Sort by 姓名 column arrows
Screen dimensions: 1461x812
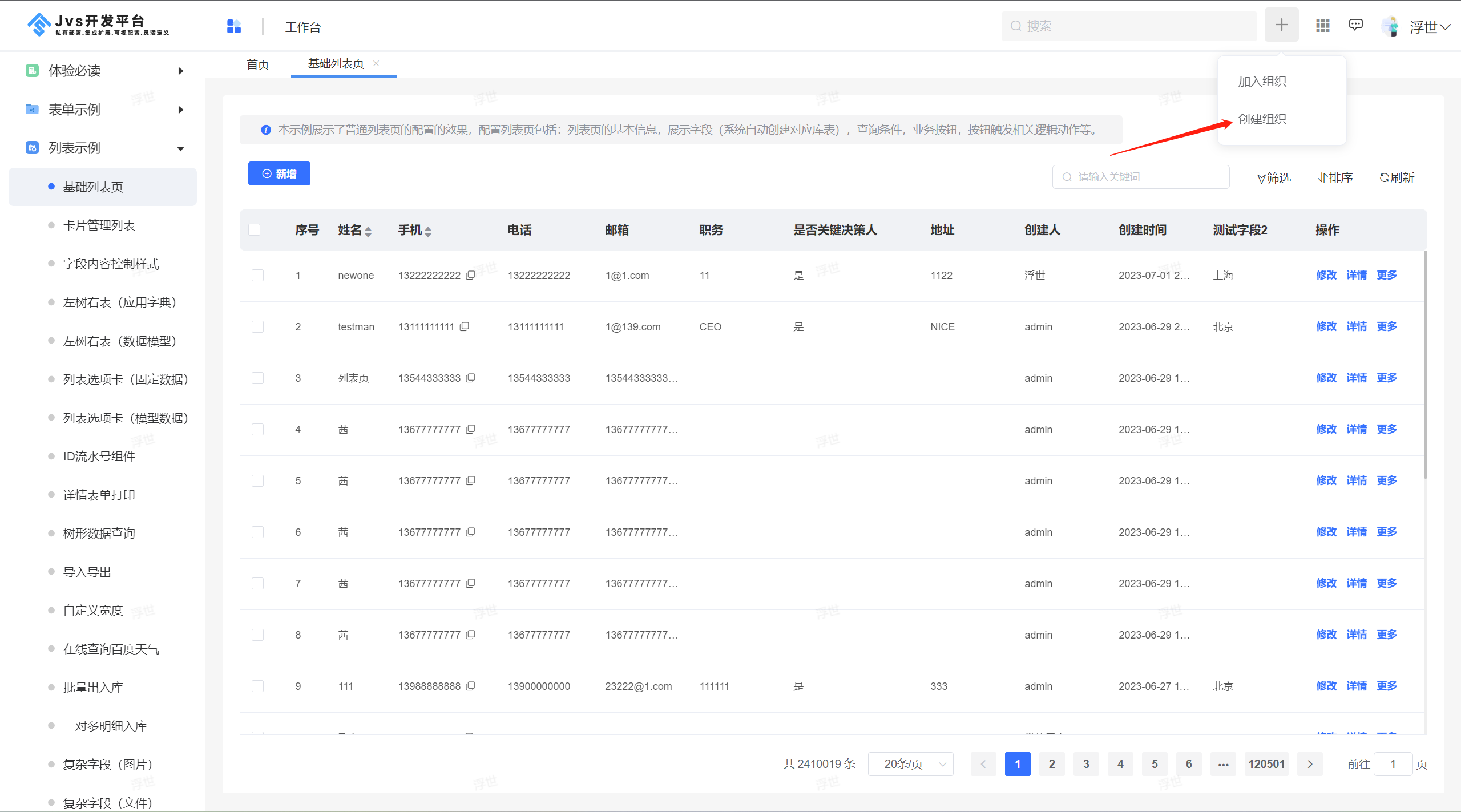pos(368,231)
